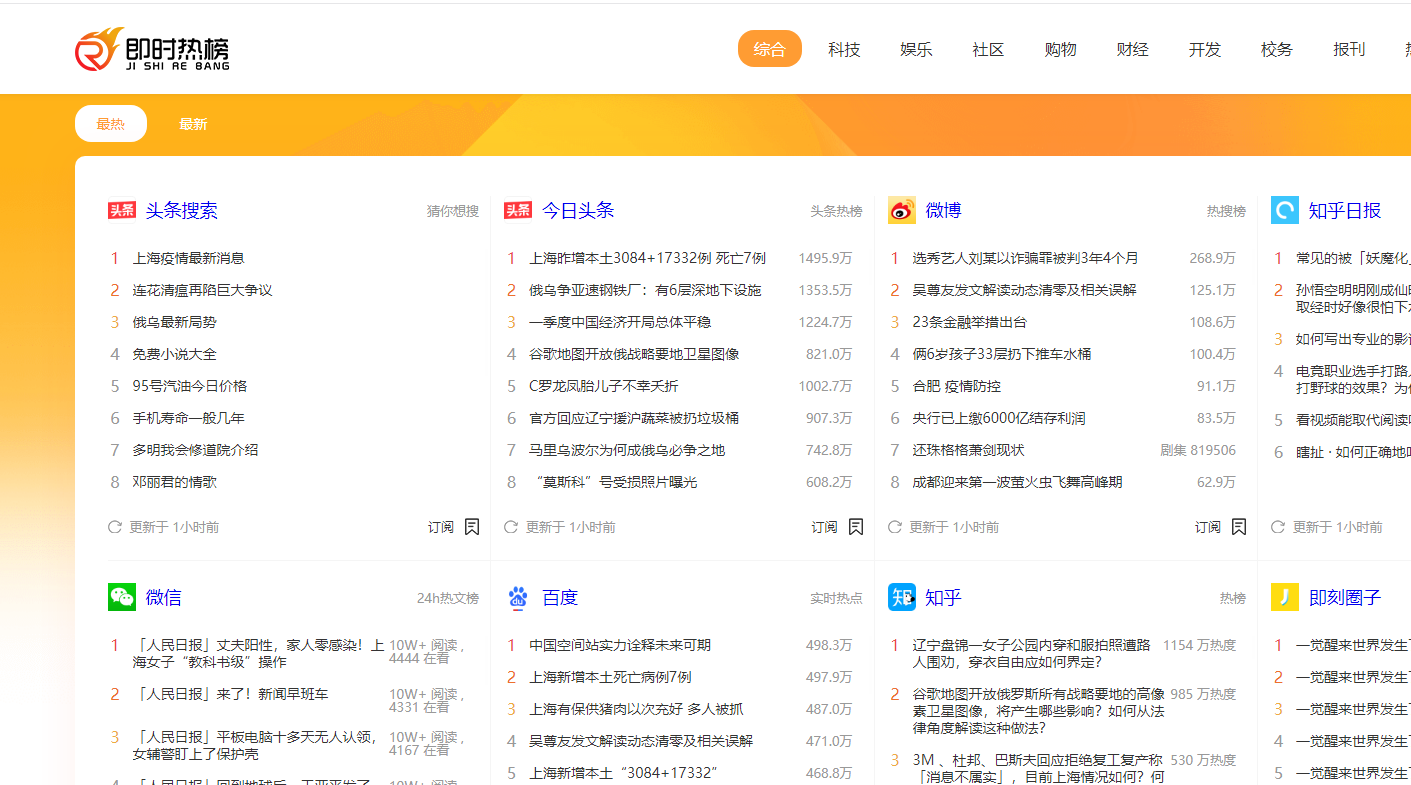The image size is (1411, 785).
Task: Open 免费小说大全 item
Action: click(175, 354)
